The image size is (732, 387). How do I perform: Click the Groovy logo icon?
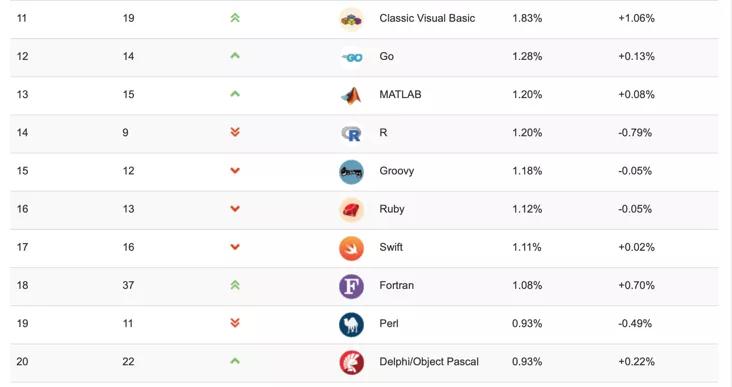click(x=351, y=172)
